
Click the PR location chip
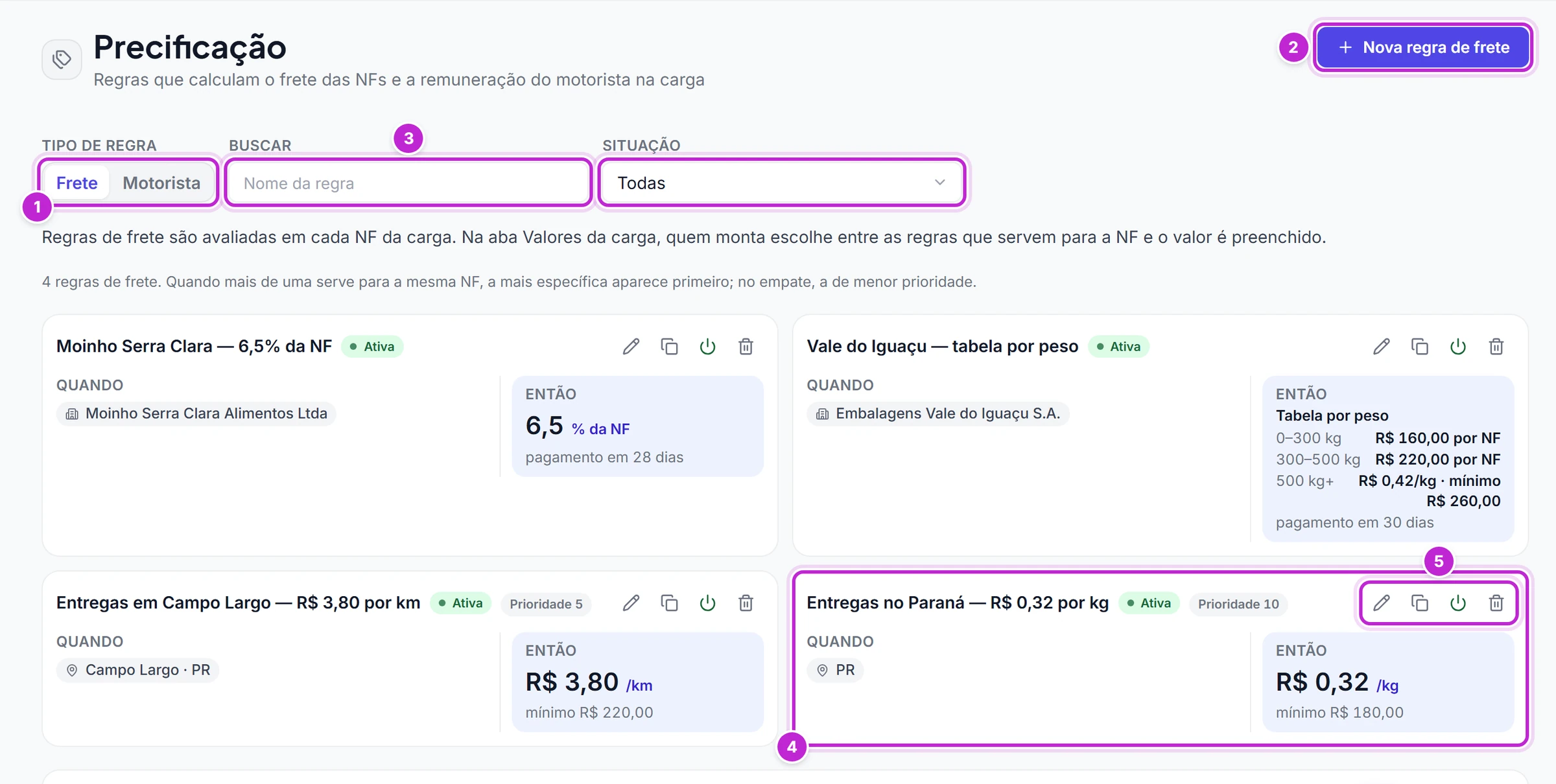(836, 670)
